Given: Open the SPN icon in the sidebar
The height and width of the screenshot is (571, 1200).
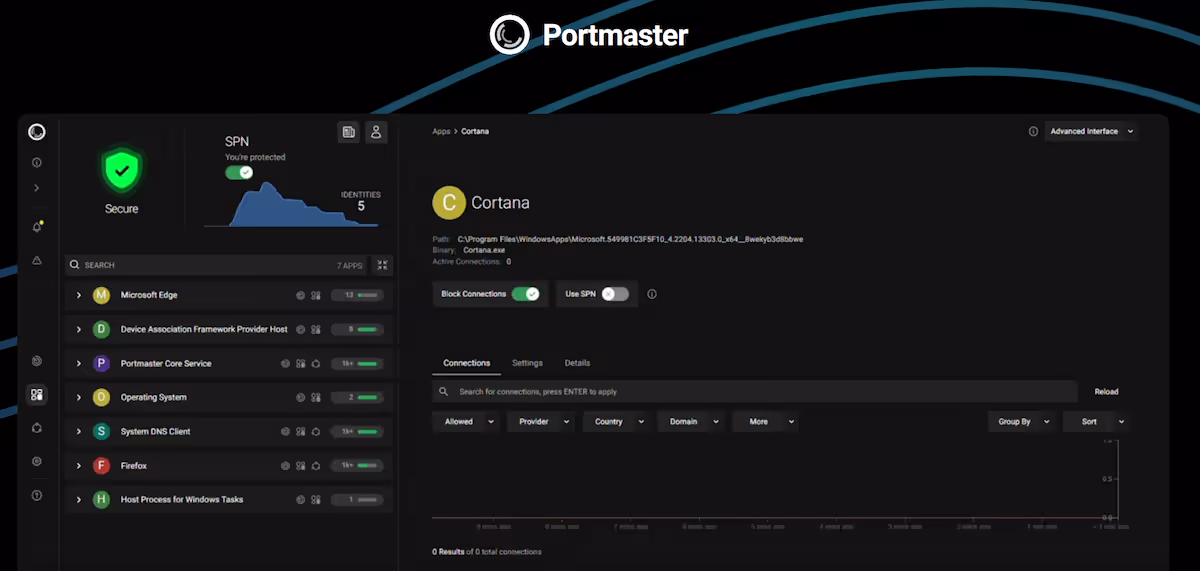Looking at the screenshot, I should [x=37, y=428].
